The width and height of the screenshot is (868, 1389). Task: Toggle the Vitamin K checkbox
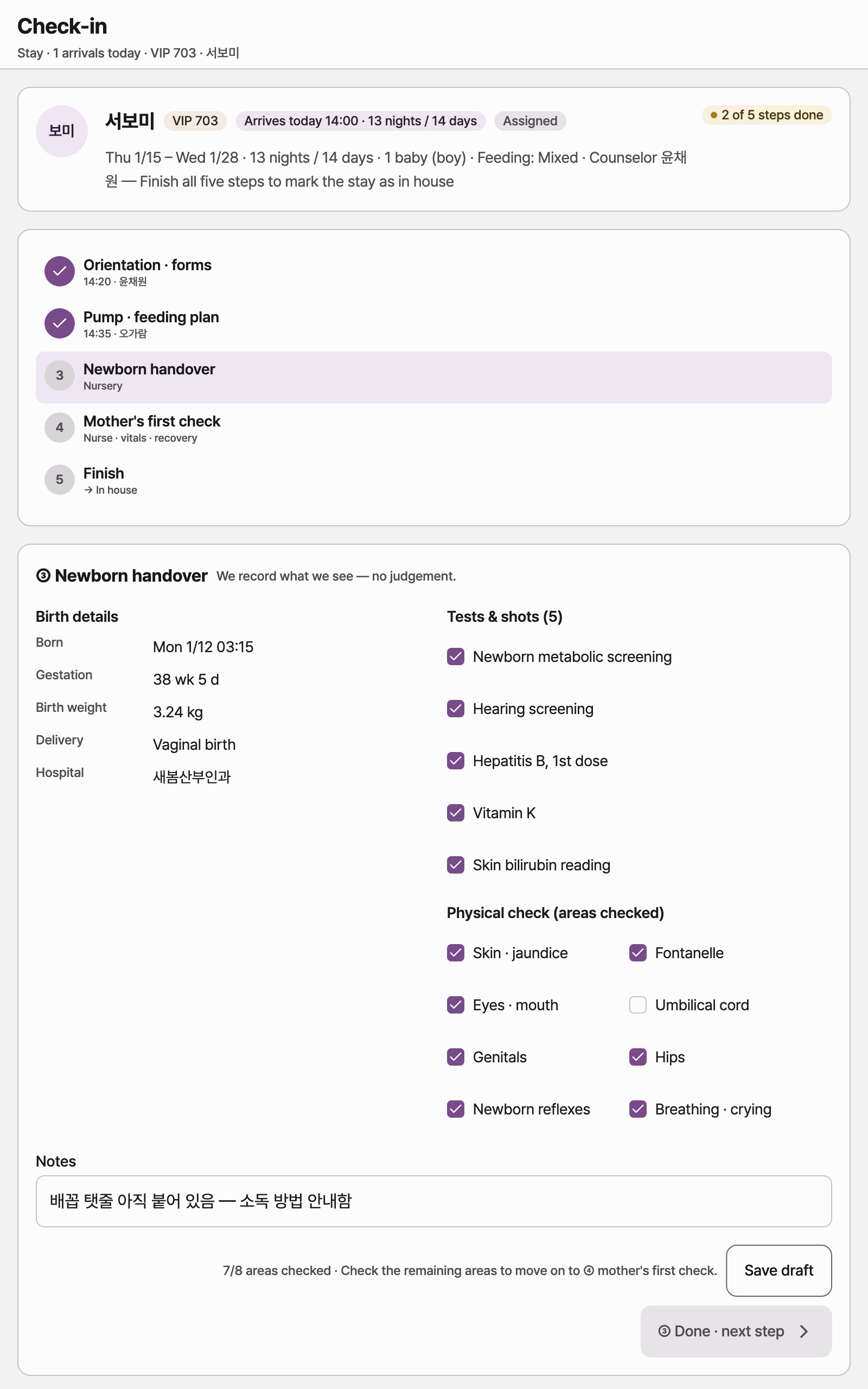coord(456,813)
